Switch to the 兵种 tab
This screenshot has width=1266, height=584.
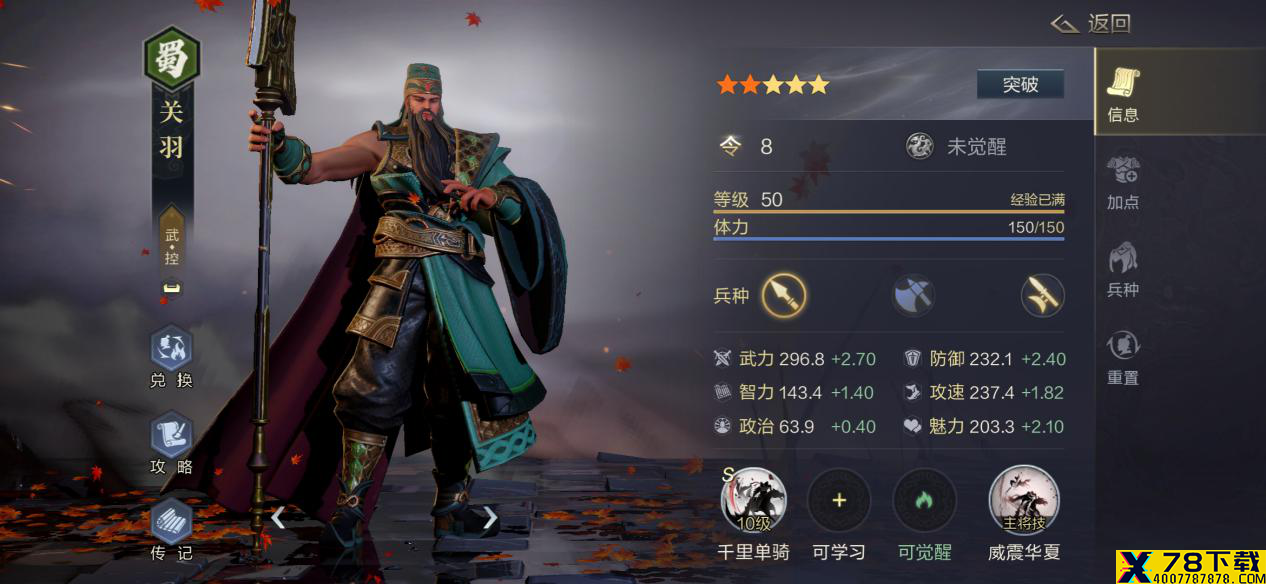1123,268
